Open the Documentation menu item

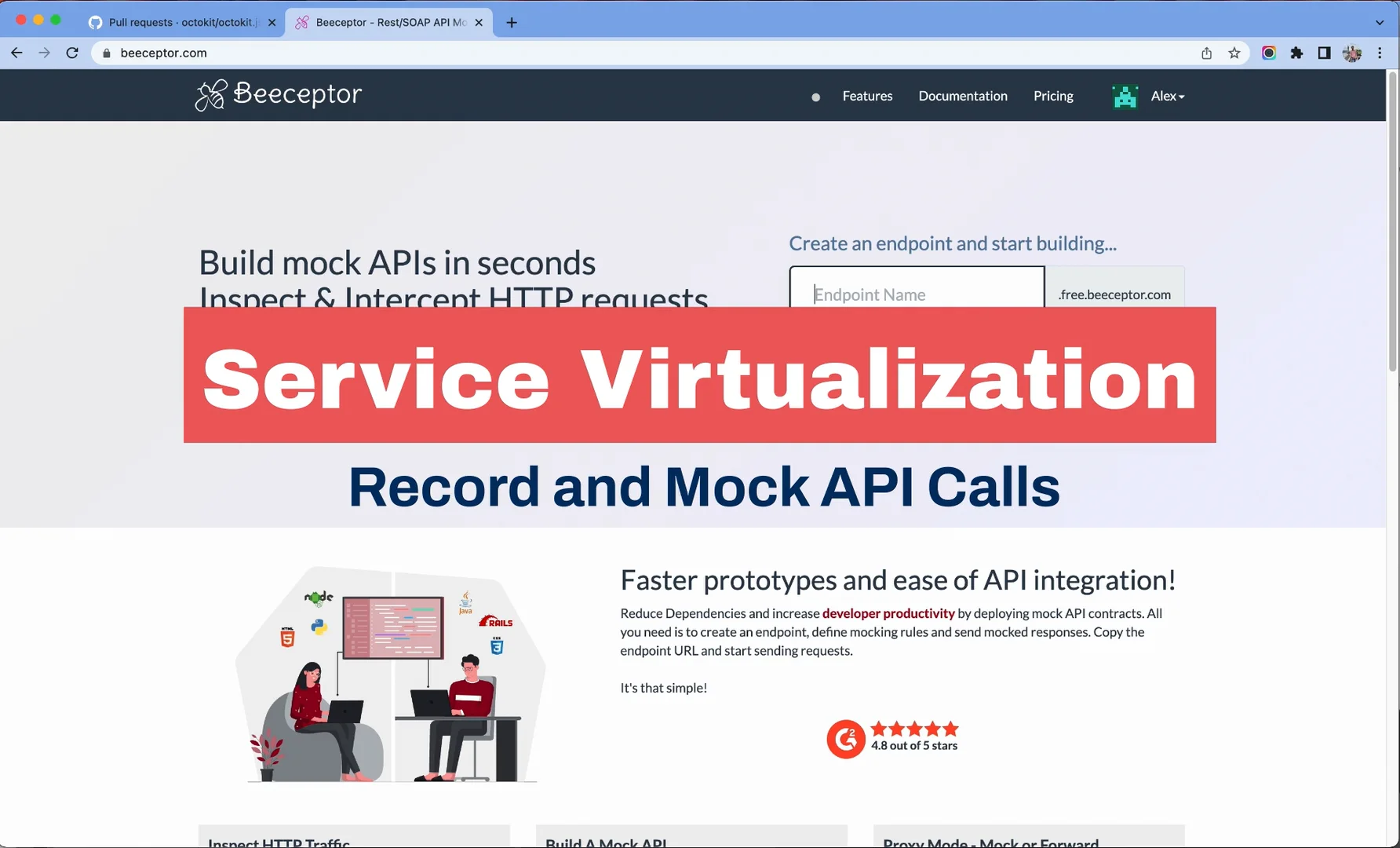click(963, 96)
